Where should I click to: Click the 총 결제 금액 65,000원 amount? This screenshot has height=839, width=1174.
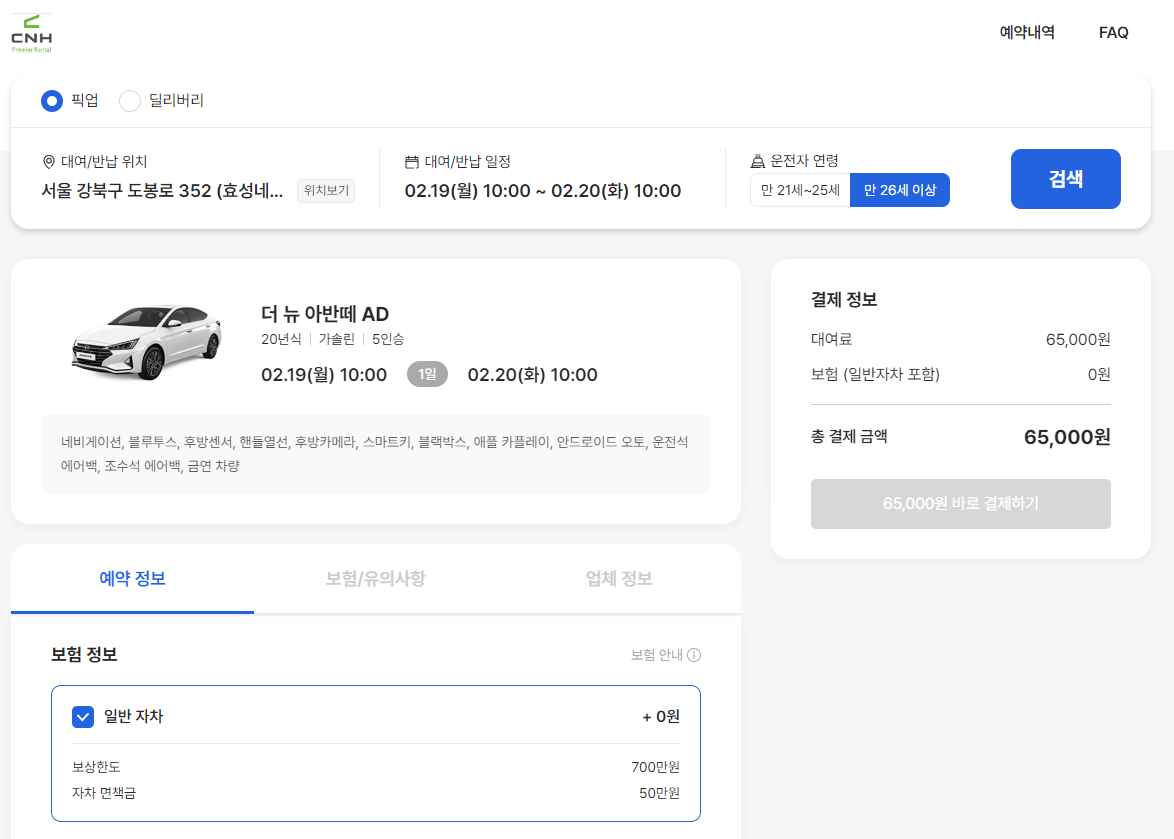1067,437
